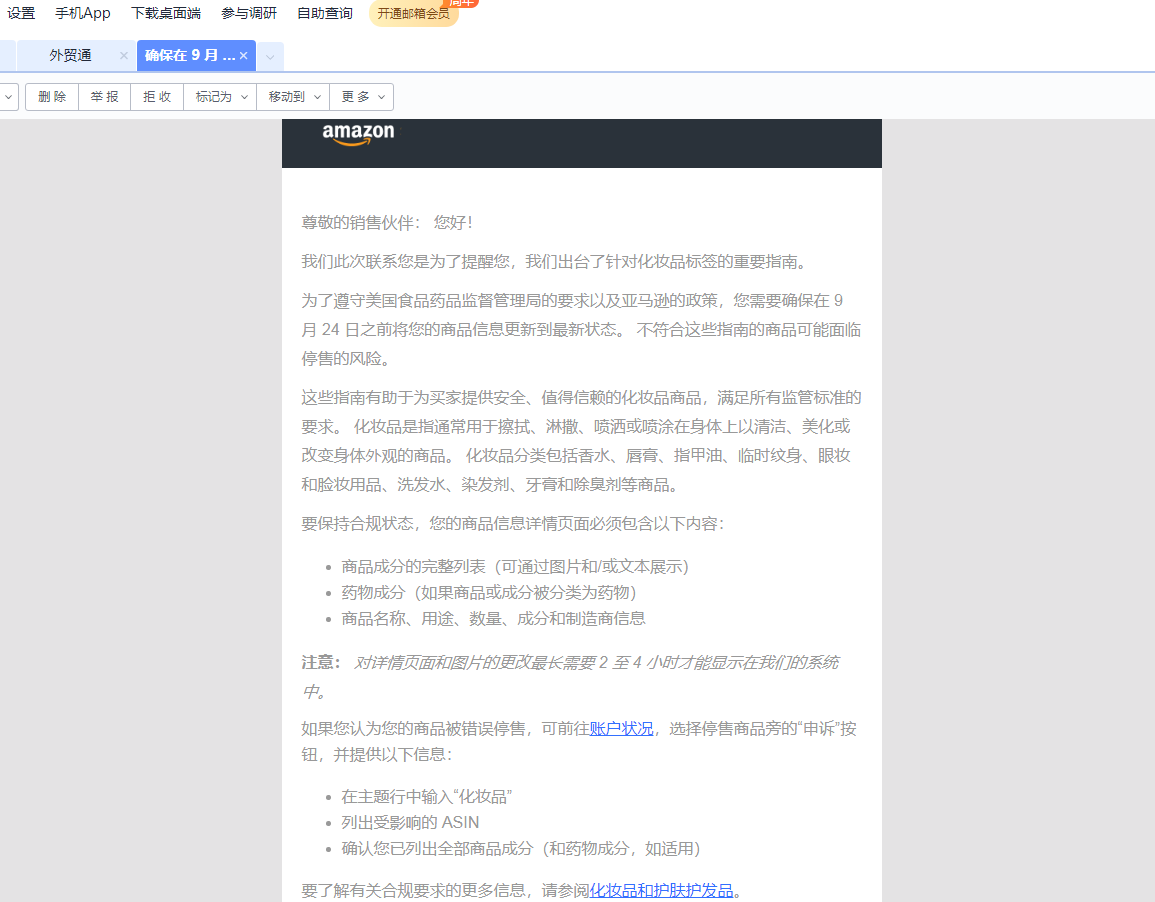
Task: Click the bullet 商品成分的完整列表
Action: (x=515, y=567)
